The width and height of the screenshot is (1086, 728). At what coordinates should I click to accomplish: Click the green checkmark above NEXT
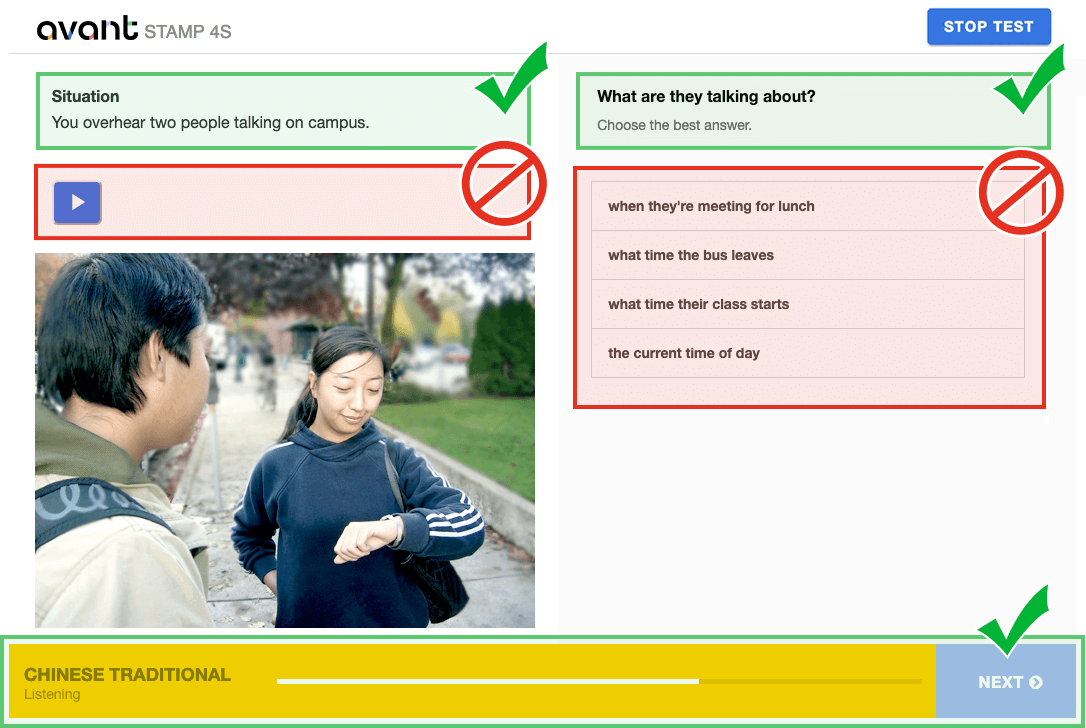pyautogui.click(x=1013, y=620)
